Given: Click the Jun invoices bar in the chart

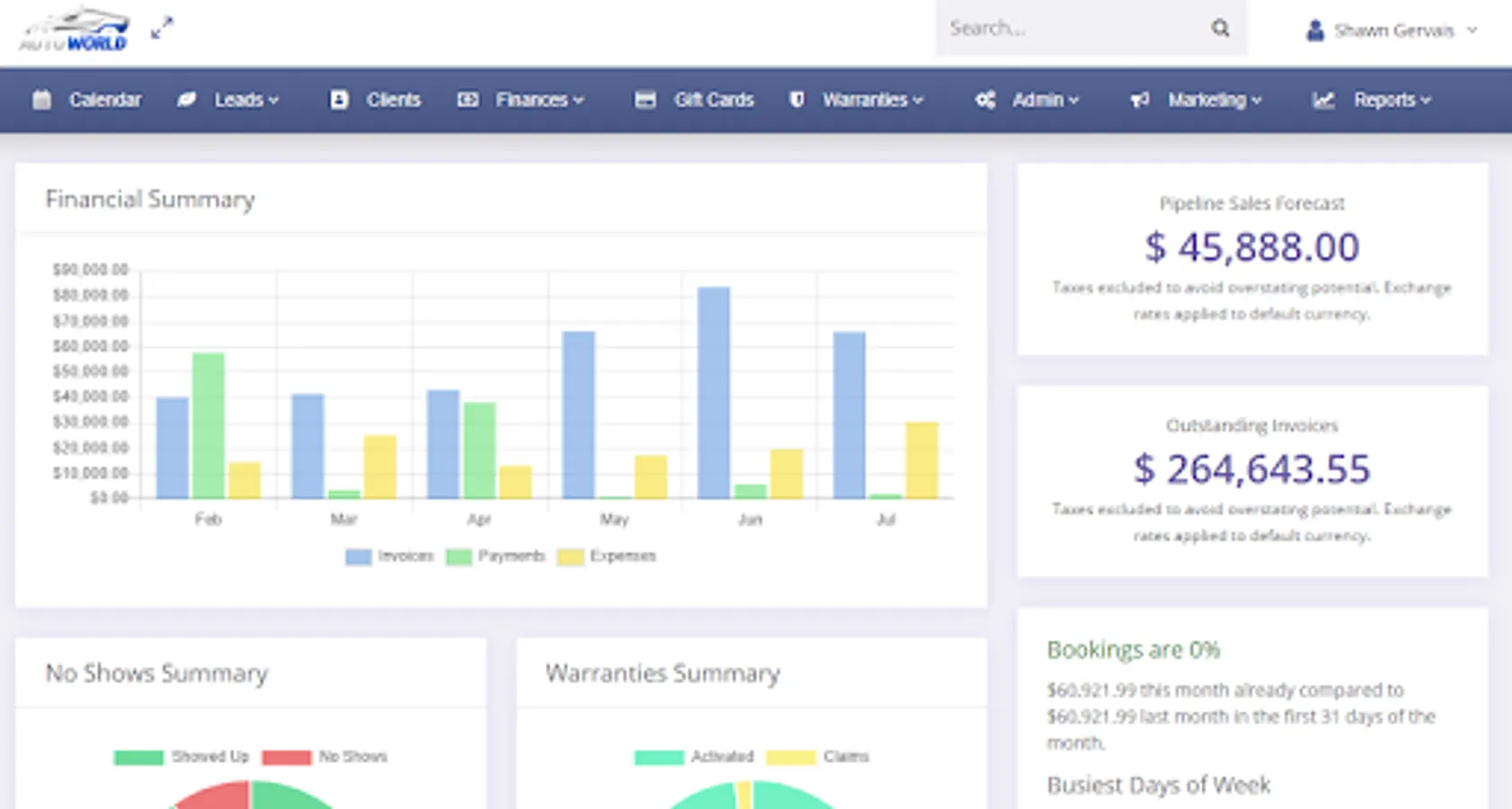Looking at the screenshot, I should click(714, 393).
